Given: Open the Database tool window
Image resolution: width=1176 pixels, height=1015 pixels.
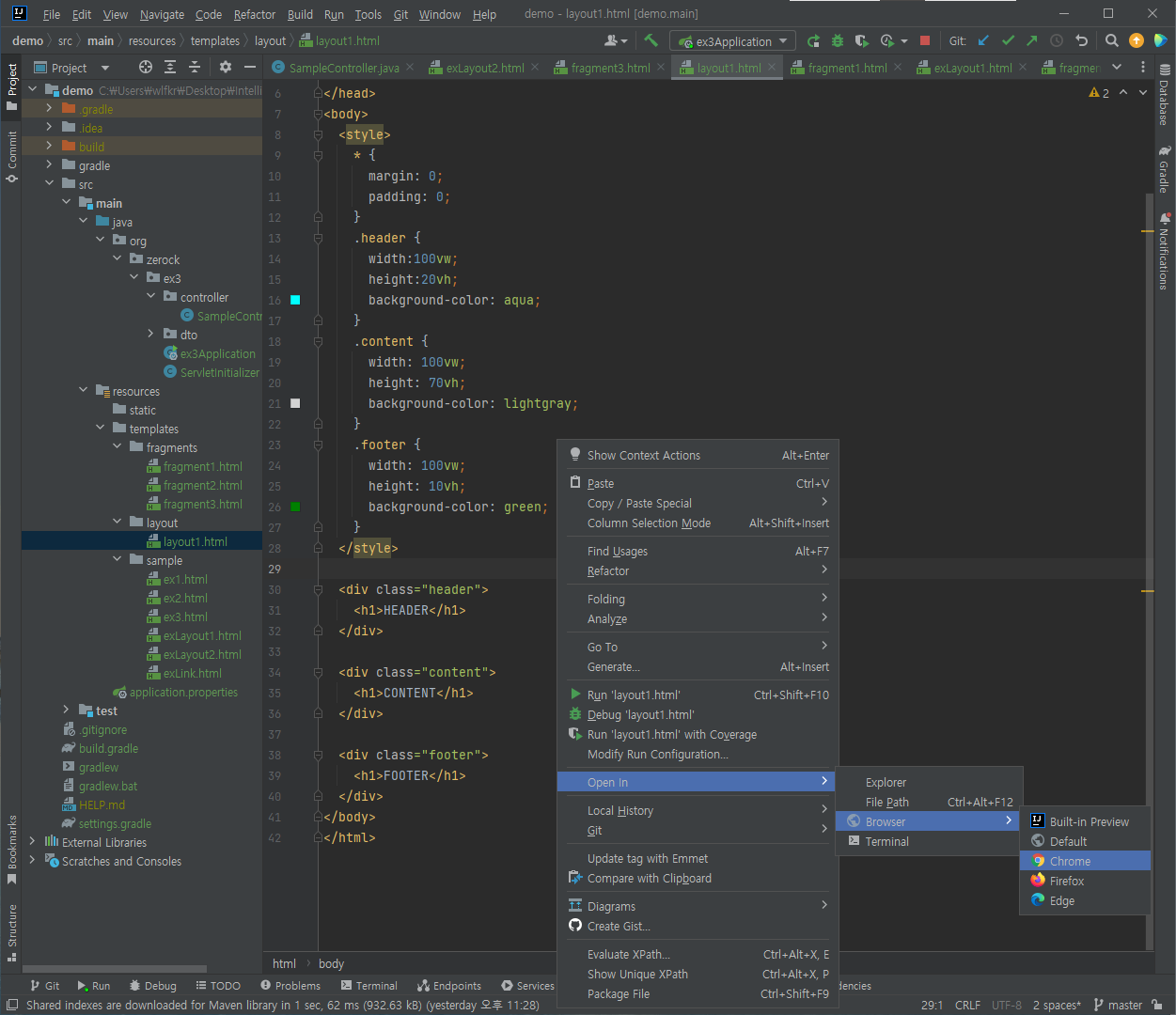Looking at the screenshot, I should [x=1165, y=95].
